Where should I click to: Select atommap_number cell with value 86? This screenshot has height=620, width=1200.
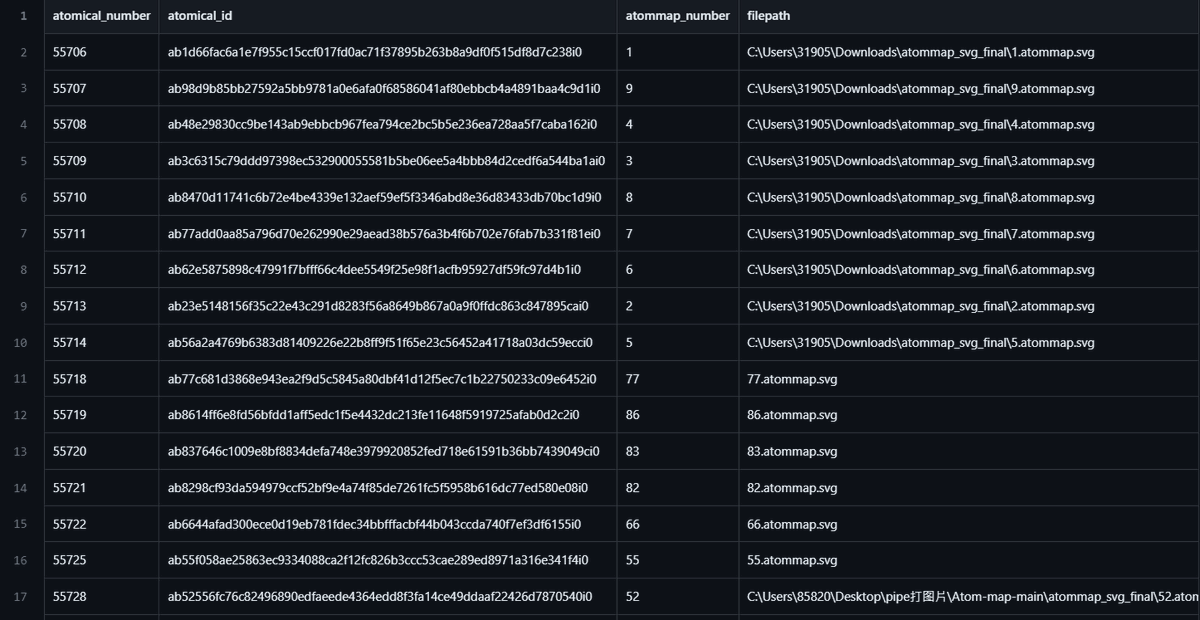pos(677,415)
